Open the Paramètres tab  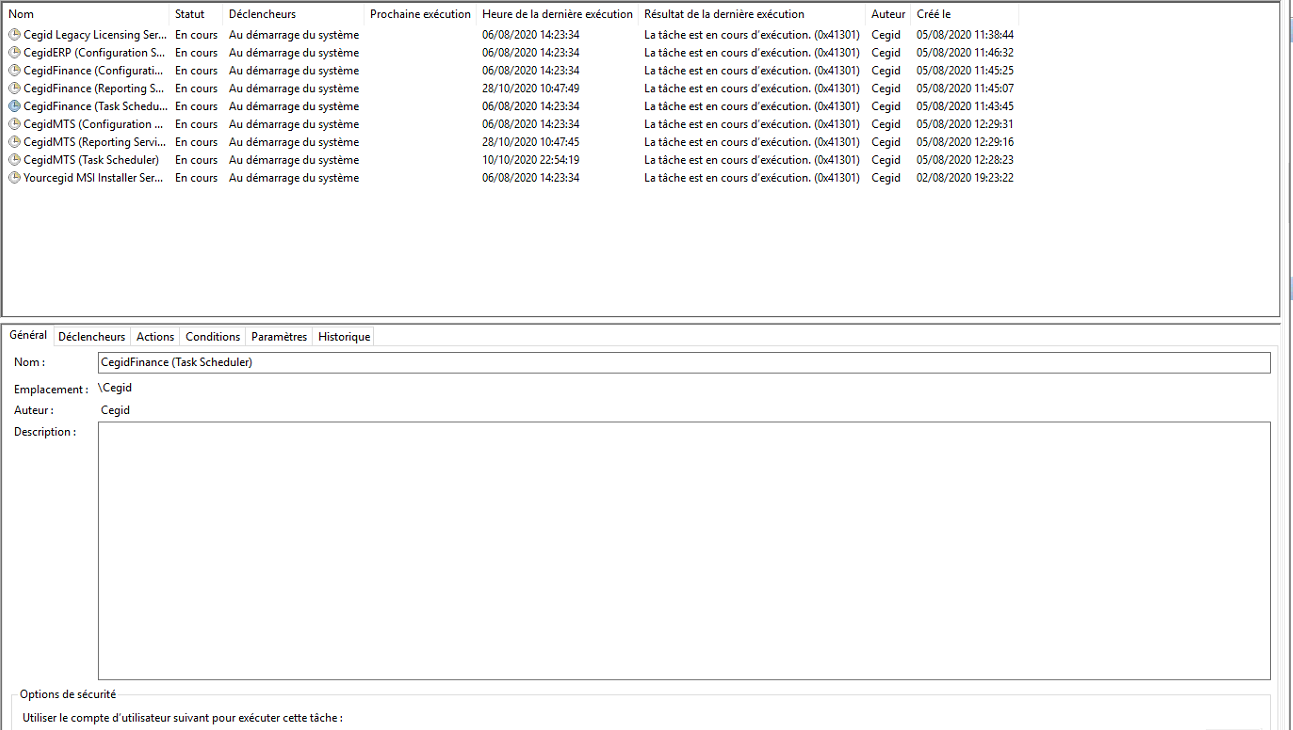(x=279, y=337)
